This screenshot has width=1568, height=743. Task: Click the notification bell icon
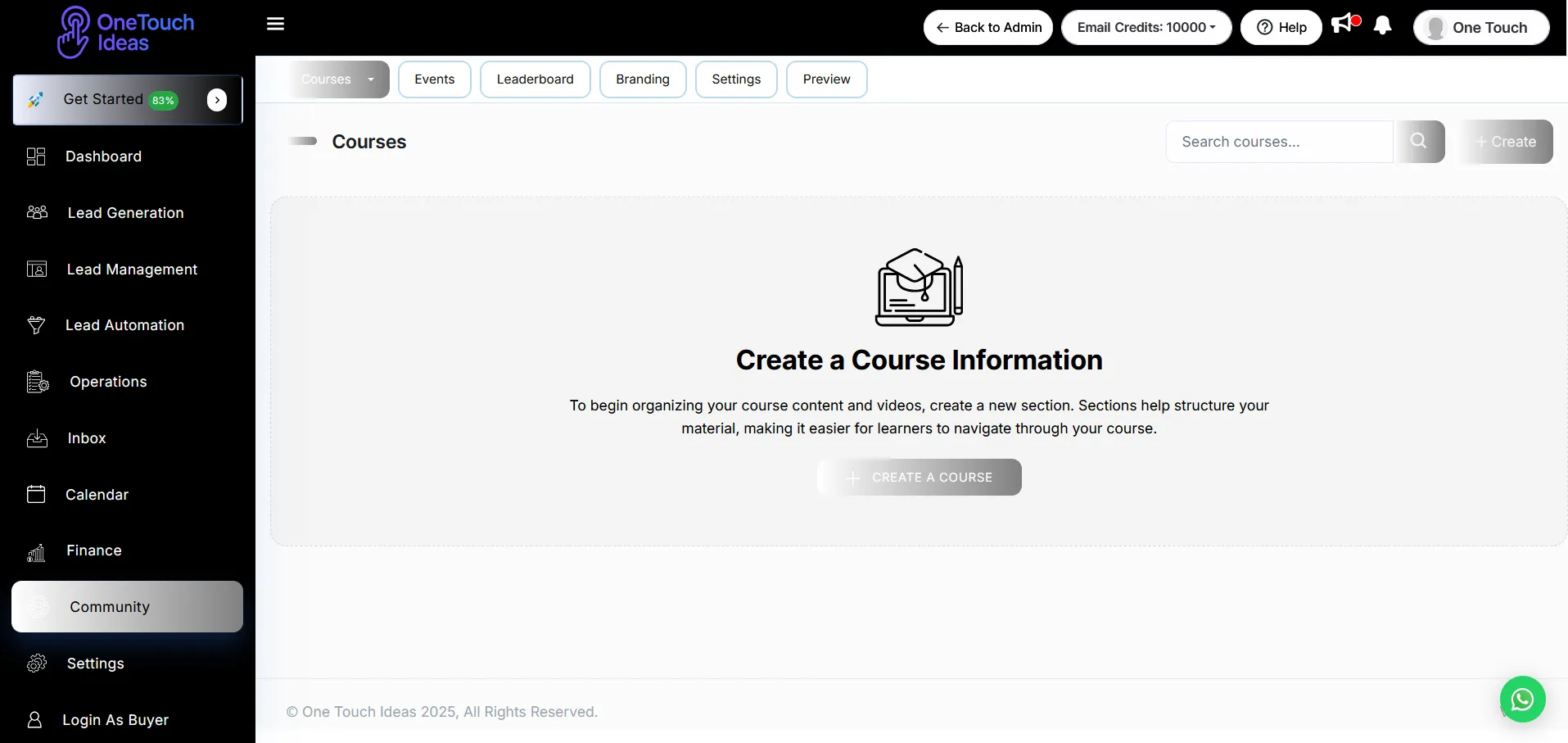1382,26
